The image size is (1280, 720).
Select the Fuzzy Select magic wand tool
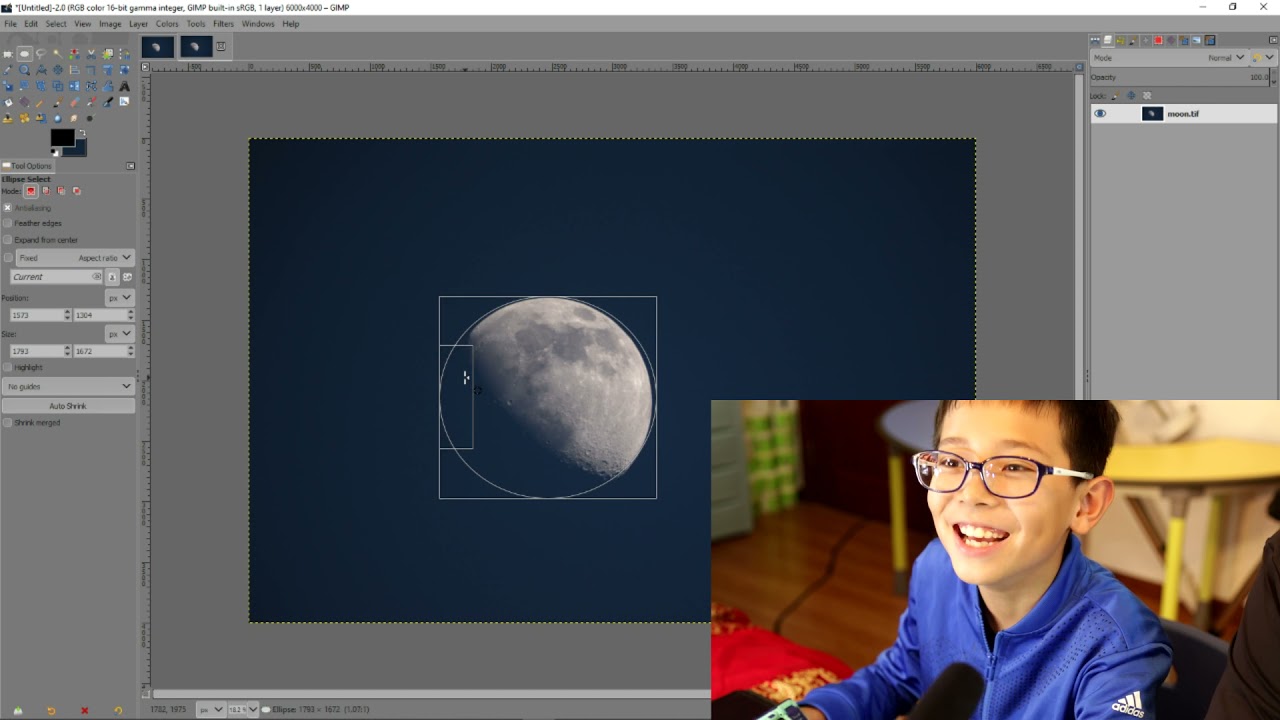[x=58, y=54]
